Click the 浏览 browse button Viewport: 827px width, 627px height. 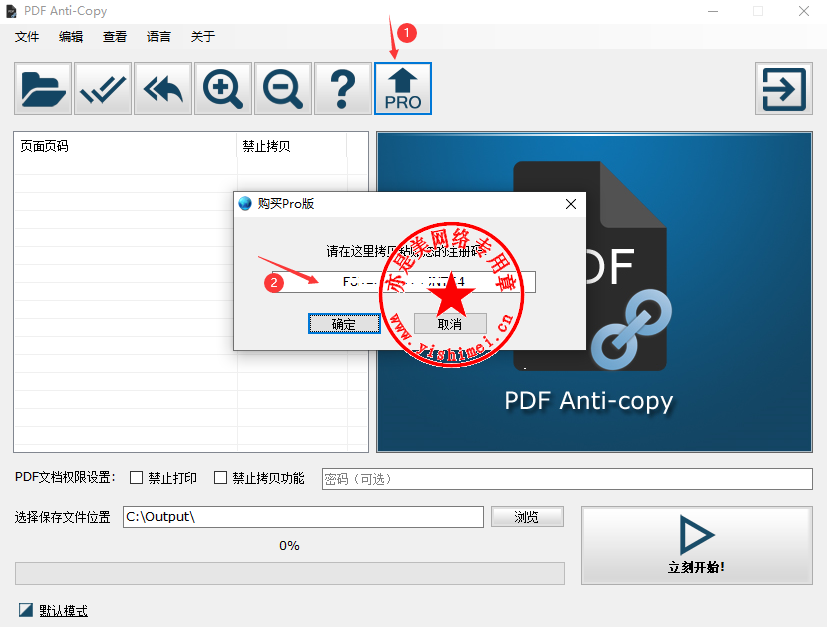pos(527,517)
